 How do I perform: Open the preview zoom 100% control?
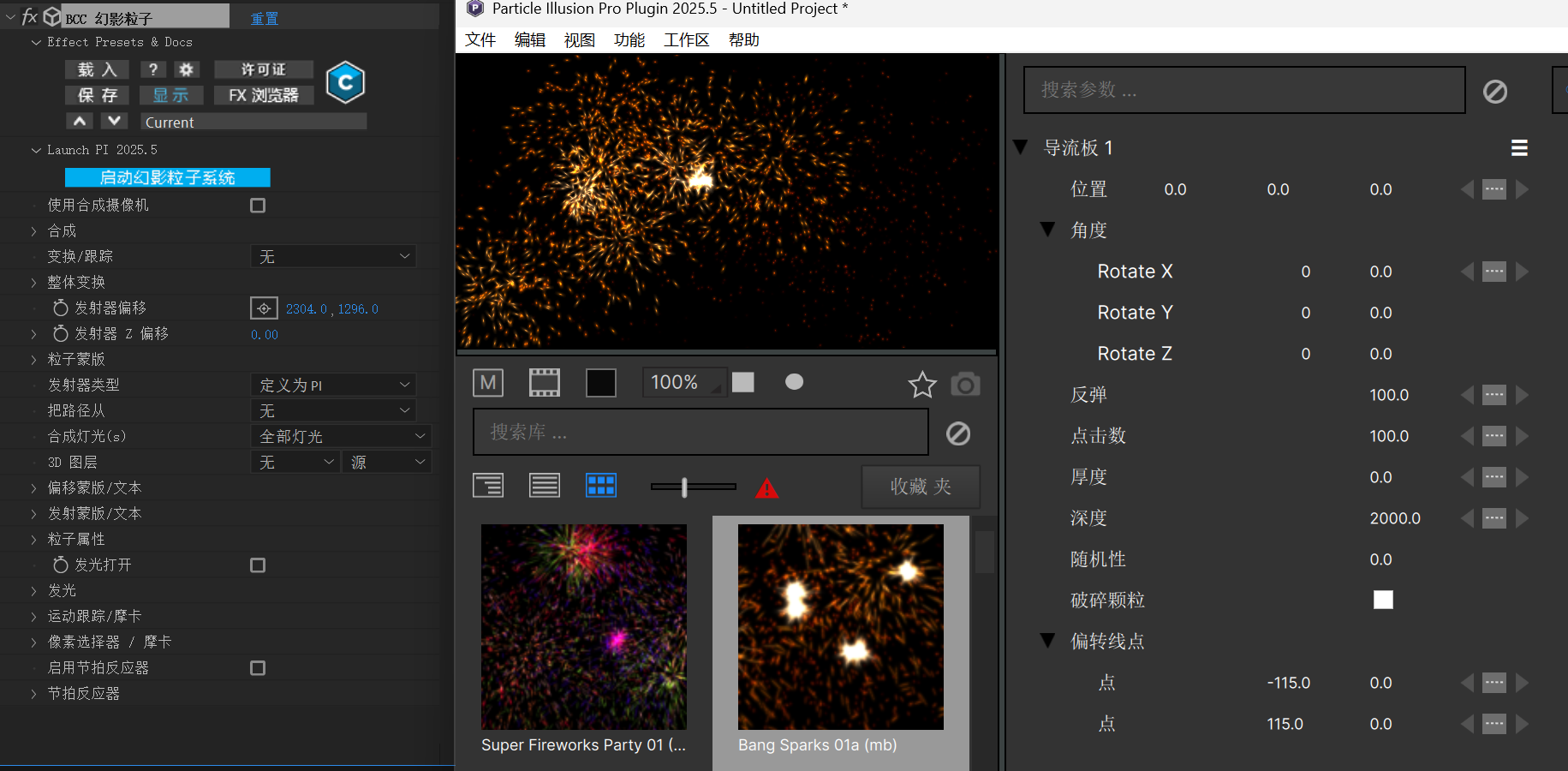683,382
